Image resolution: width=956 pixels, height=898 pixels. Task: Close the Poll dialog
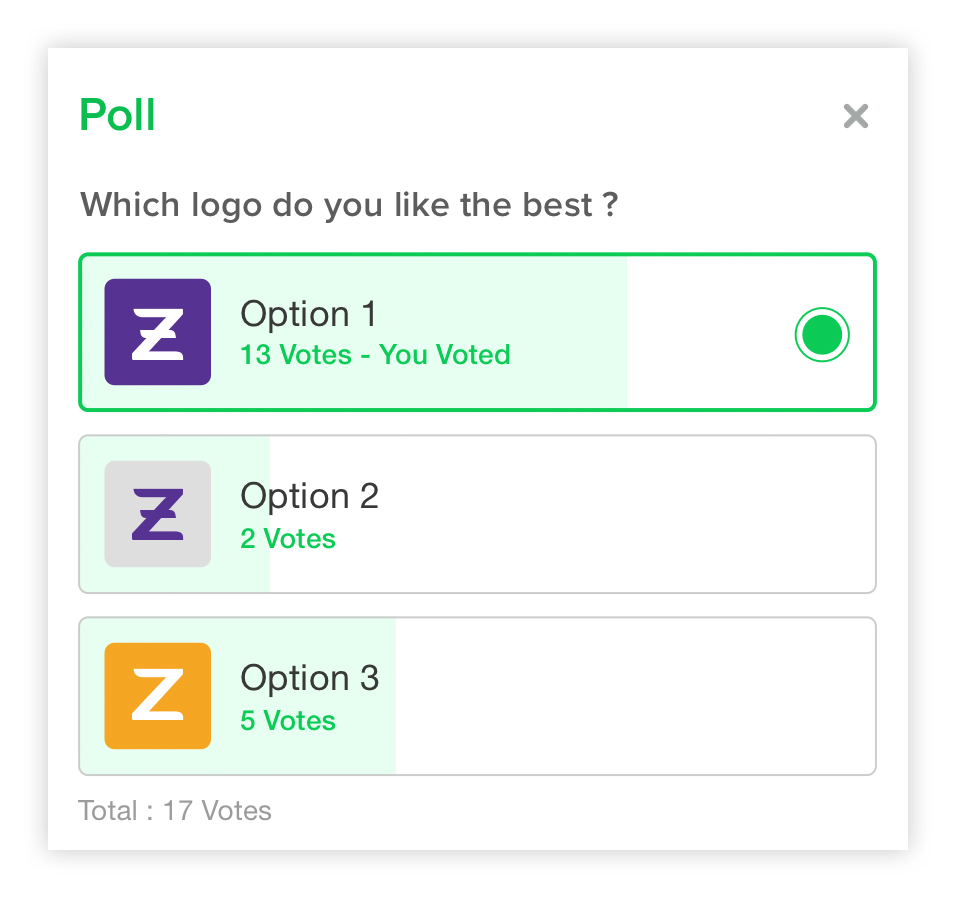pos(855,116)
